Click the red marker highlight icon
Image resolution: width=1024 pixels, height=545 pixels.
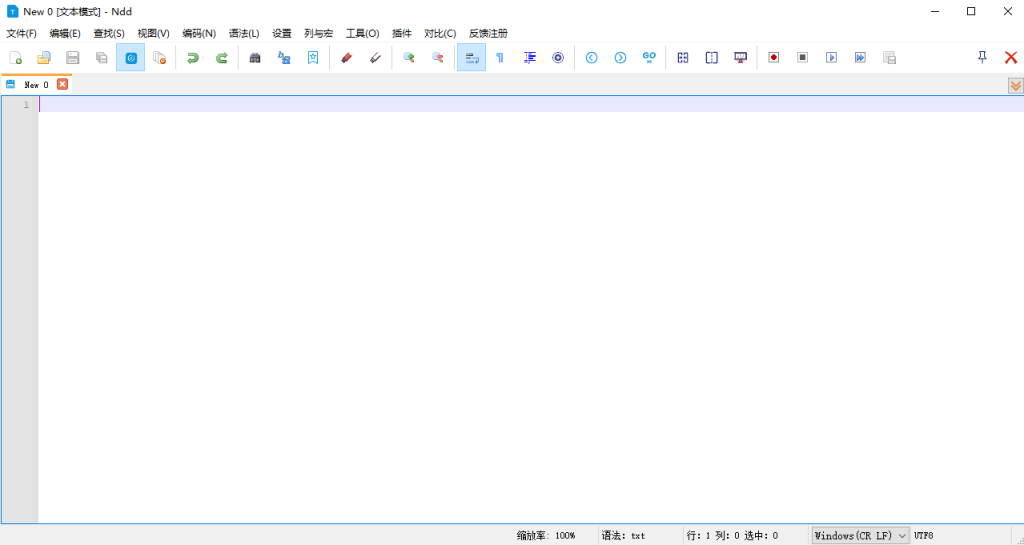(347, 57)
